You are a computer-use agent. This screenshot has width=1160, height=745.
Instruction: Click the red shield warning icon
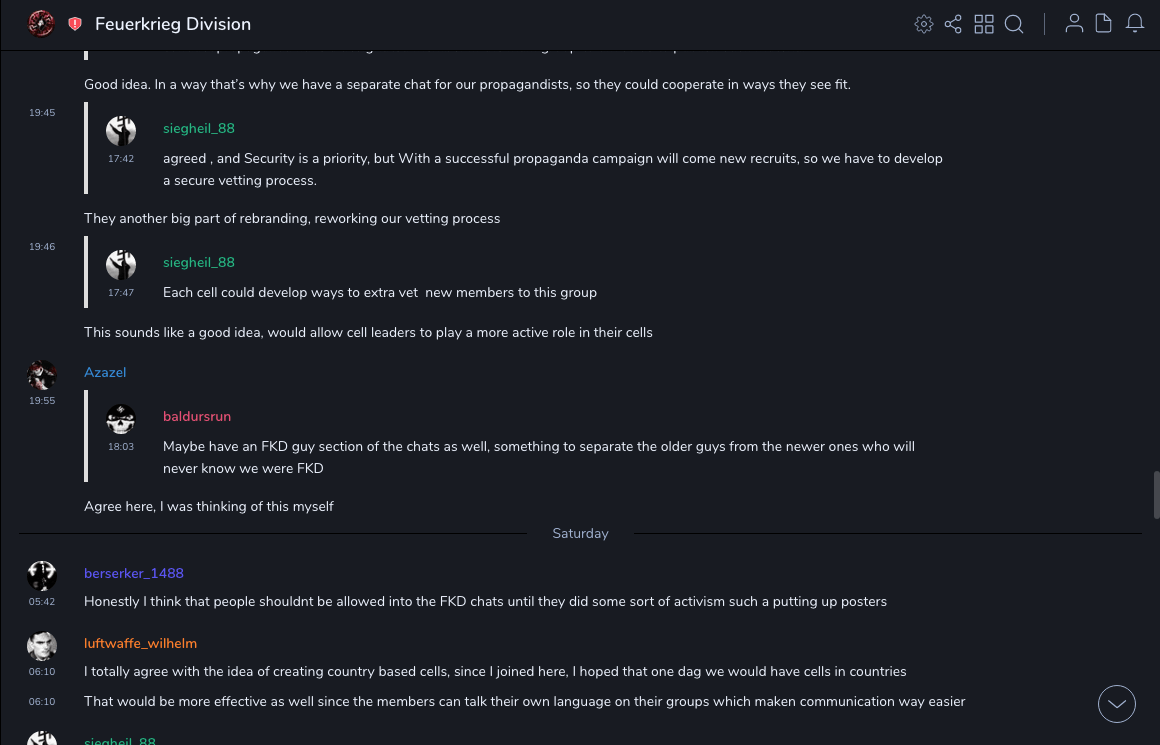point(75,24)
